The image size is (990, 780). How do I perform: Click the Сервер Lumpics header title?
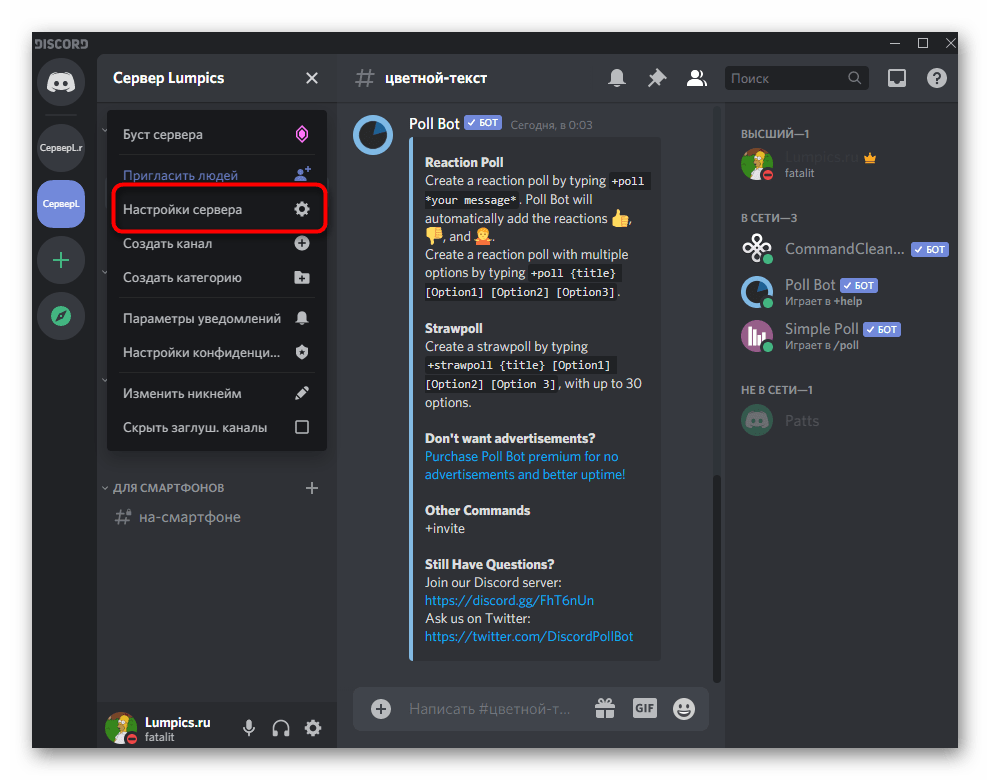pos(169,78)
